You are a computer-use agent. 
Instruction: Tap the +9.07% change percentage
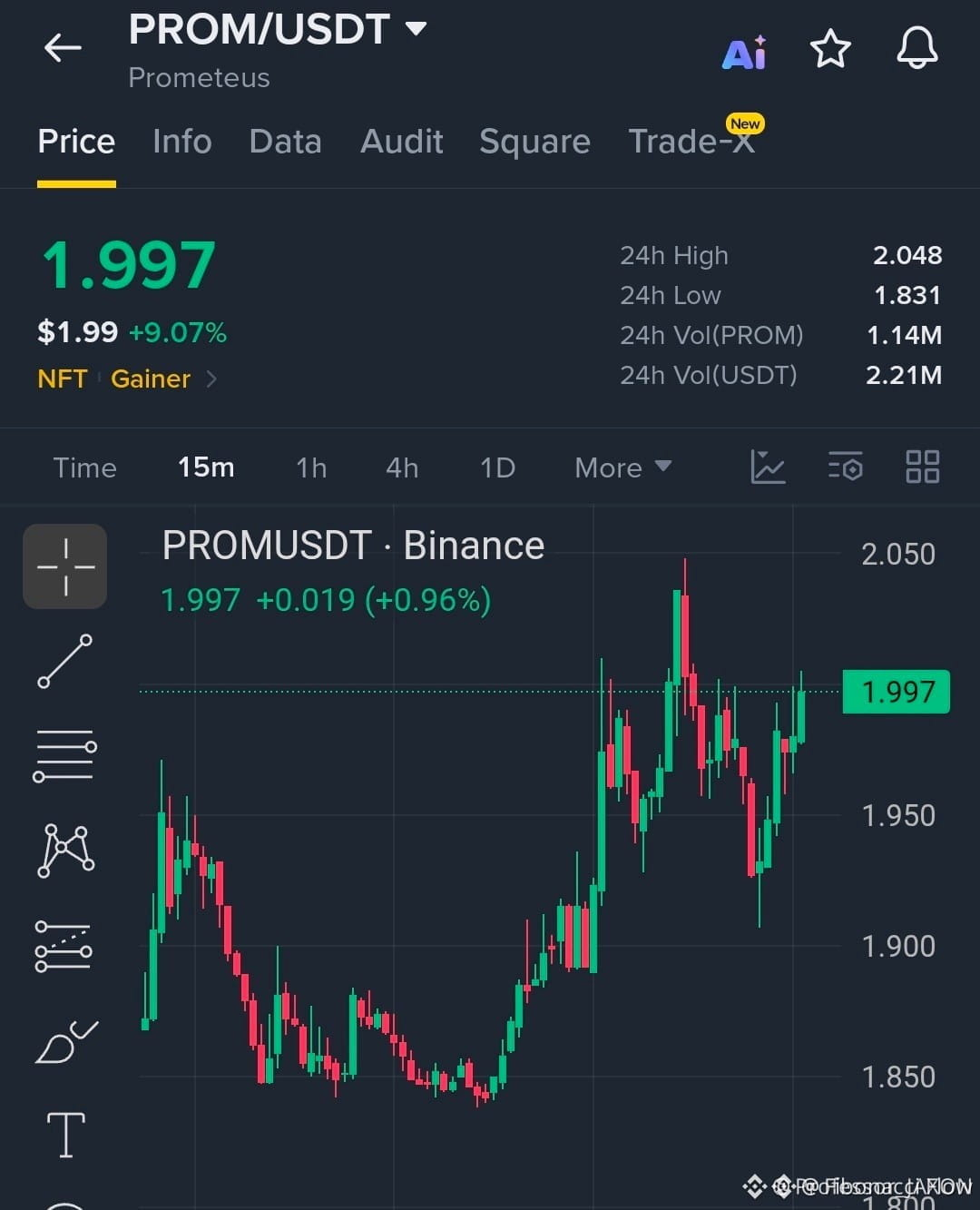178,332
